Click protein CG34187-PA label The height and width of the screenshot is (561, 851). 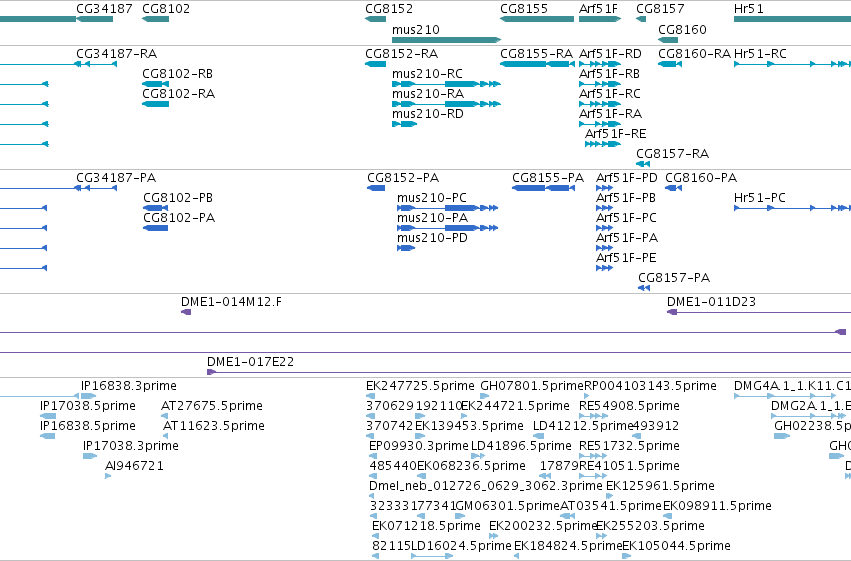(x=116, y=178)
